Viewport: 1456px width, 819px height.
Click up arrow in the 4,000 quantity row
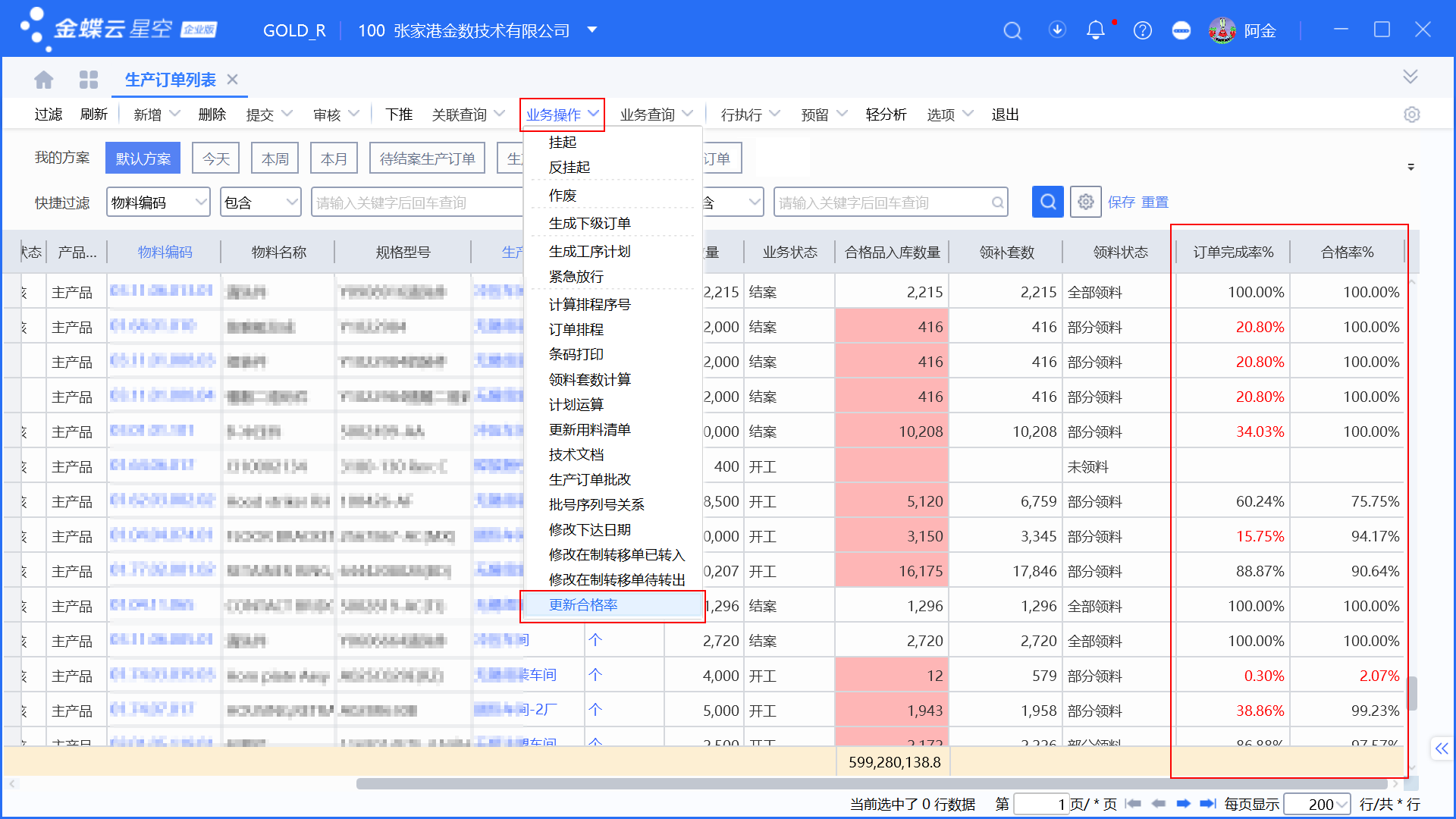[x=595, y=675]
